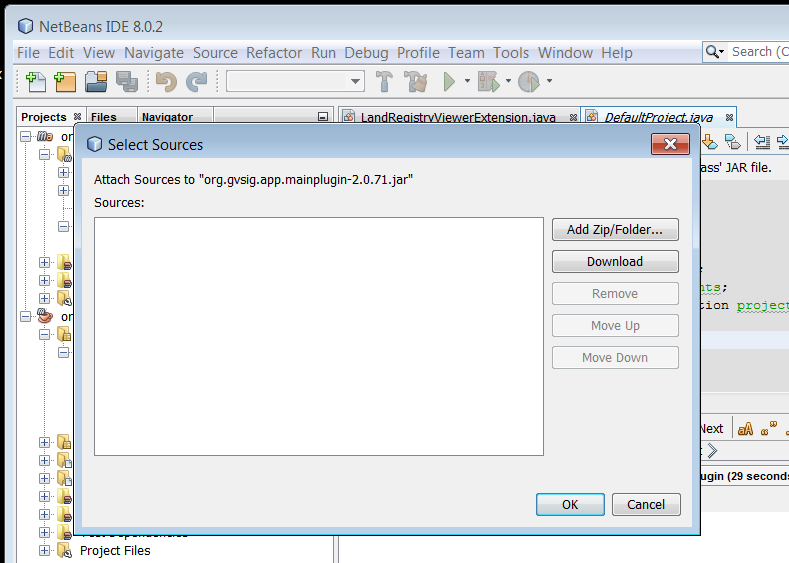Click the Cancel button in Select Sources
Image resolution: width=789 pixels, height=563 pixels.
pos(646,504)
